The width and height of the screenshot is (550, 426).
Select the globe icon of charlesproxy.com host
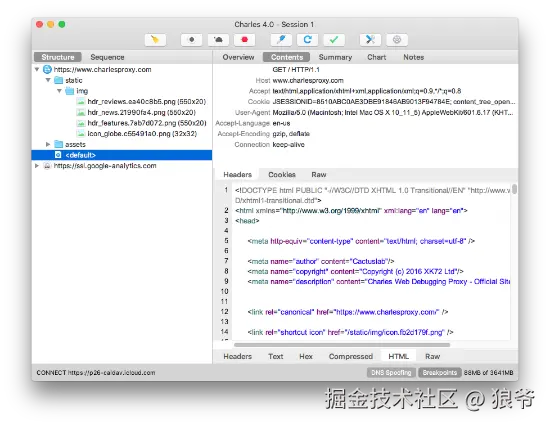pyautogui.click(x=47, y=69)
